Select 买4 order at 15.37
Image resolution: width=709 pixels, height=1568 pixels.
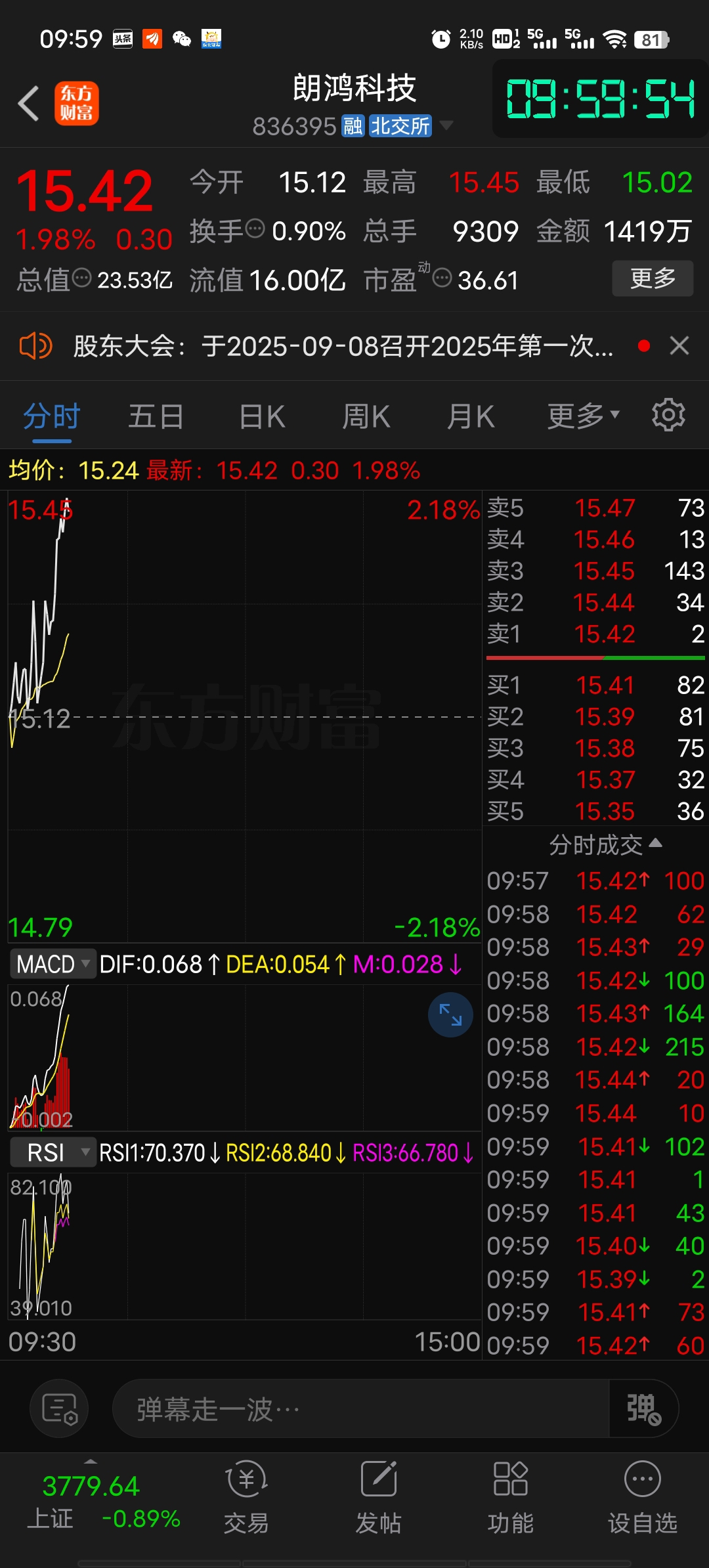595,779
